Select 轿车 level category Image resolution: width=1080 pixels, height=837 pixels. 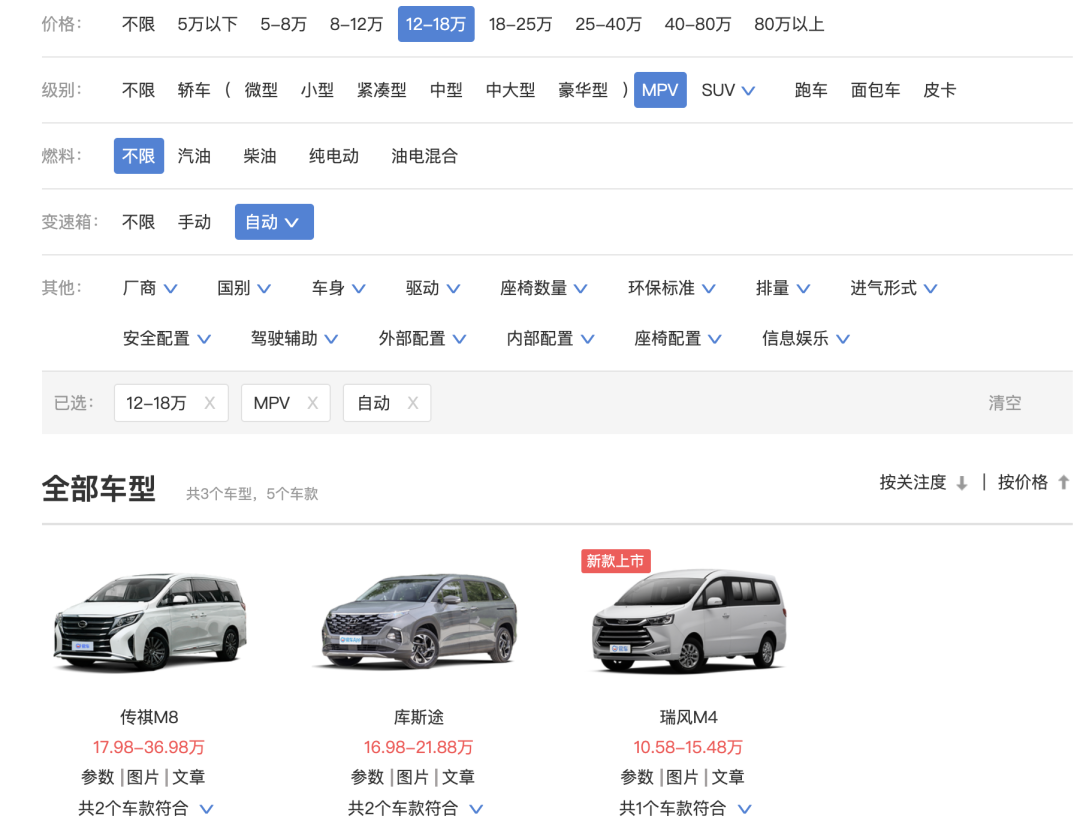coord(194,90)
